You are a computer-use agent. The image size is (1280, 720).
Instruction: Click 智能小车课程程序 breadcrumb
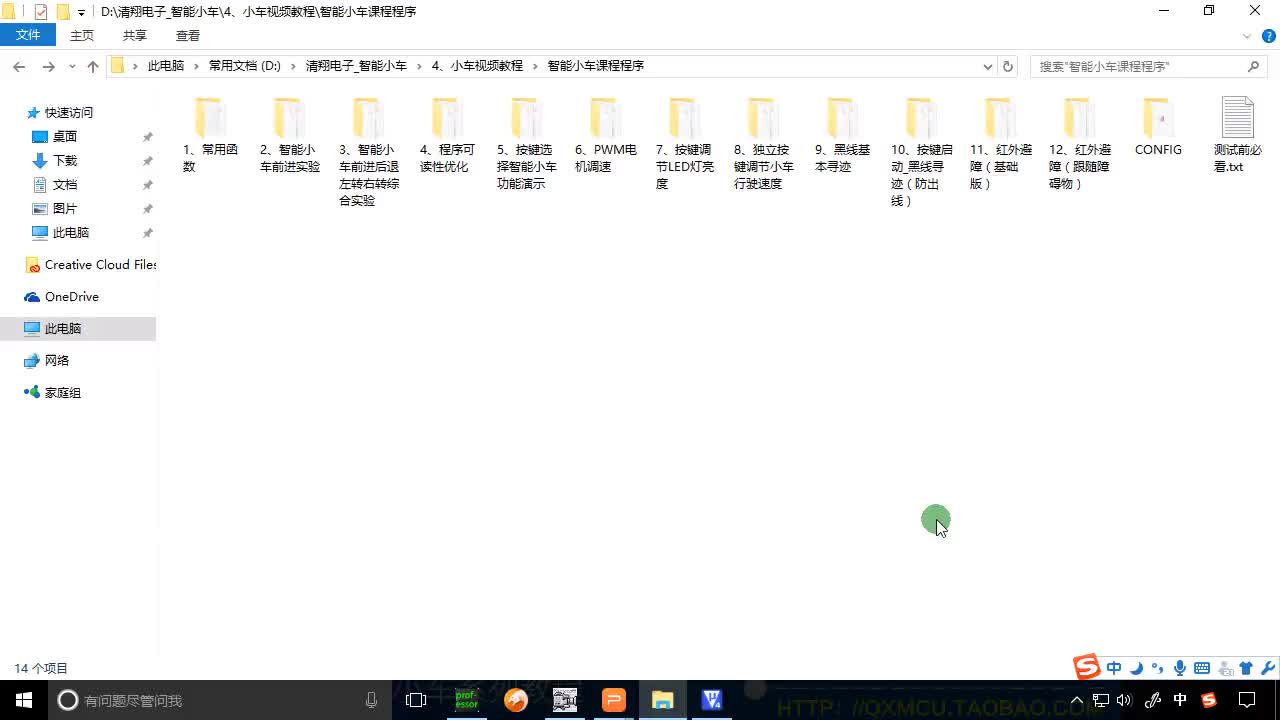pyautogui.click(x=596, y=66)
